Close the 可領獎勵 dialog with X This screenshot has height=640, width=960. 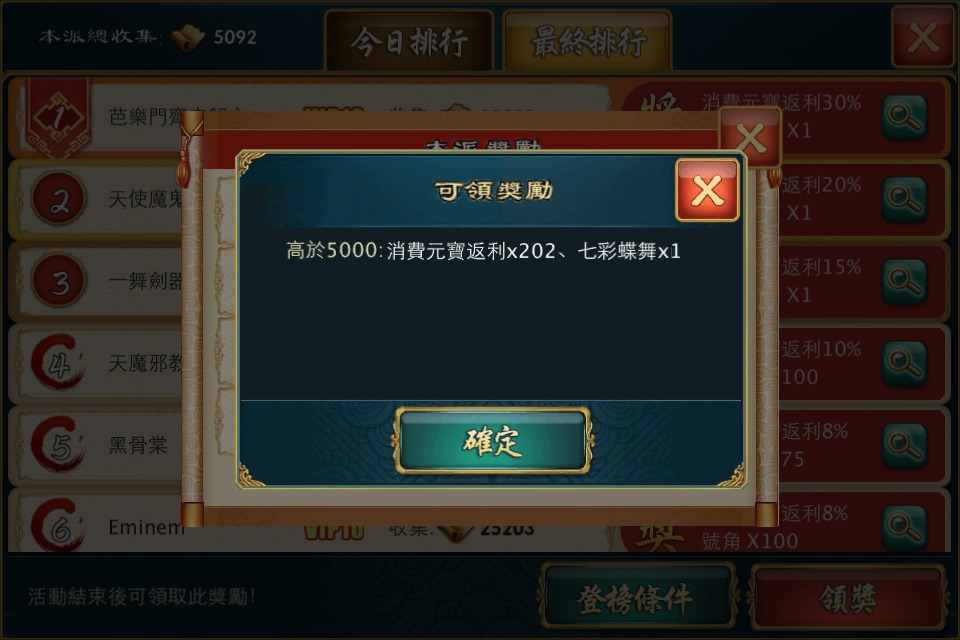[707, 190]
